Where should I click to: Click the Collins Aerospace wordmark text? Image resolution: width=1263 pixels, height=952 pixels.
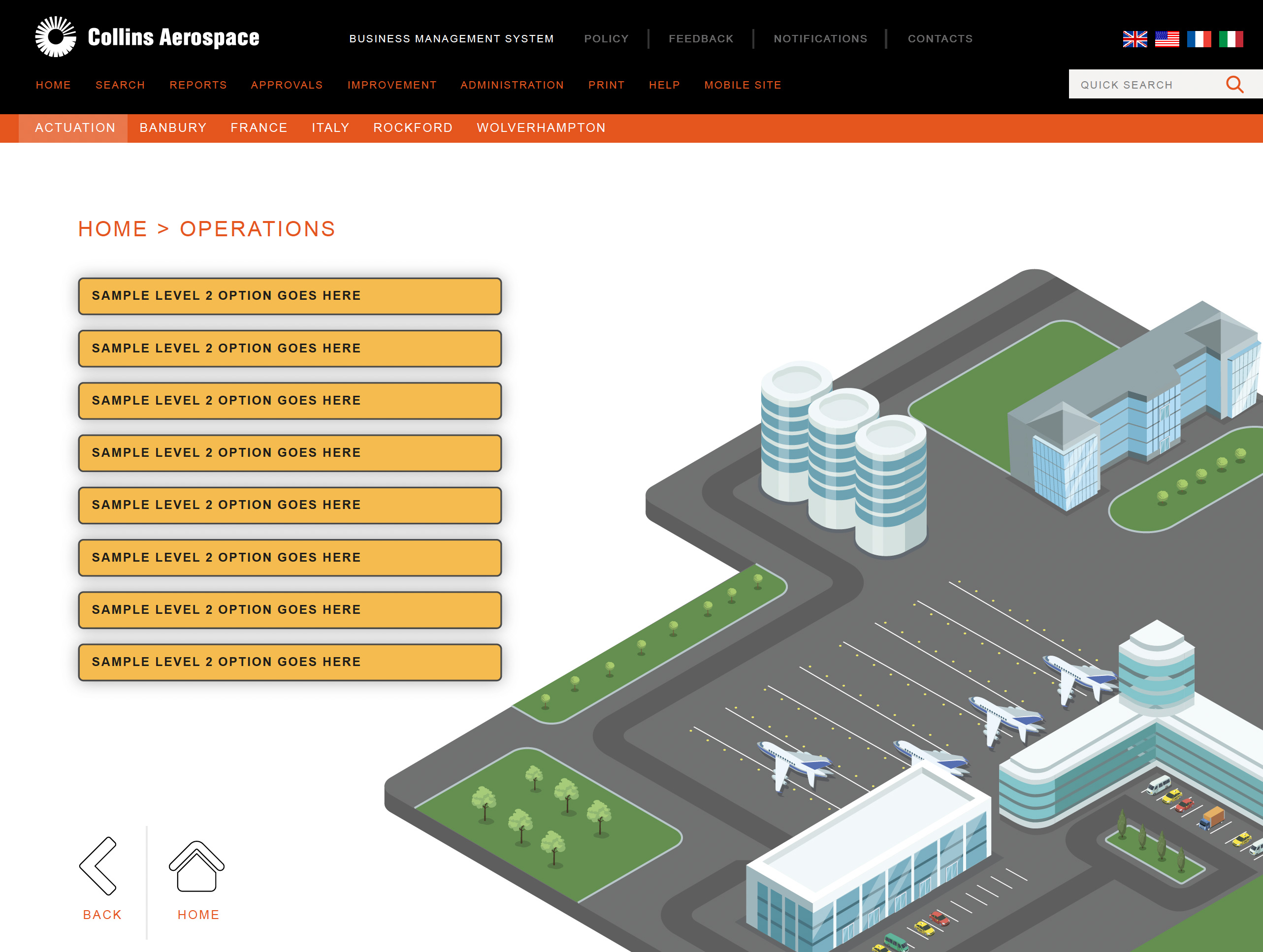tap(174, 37)
